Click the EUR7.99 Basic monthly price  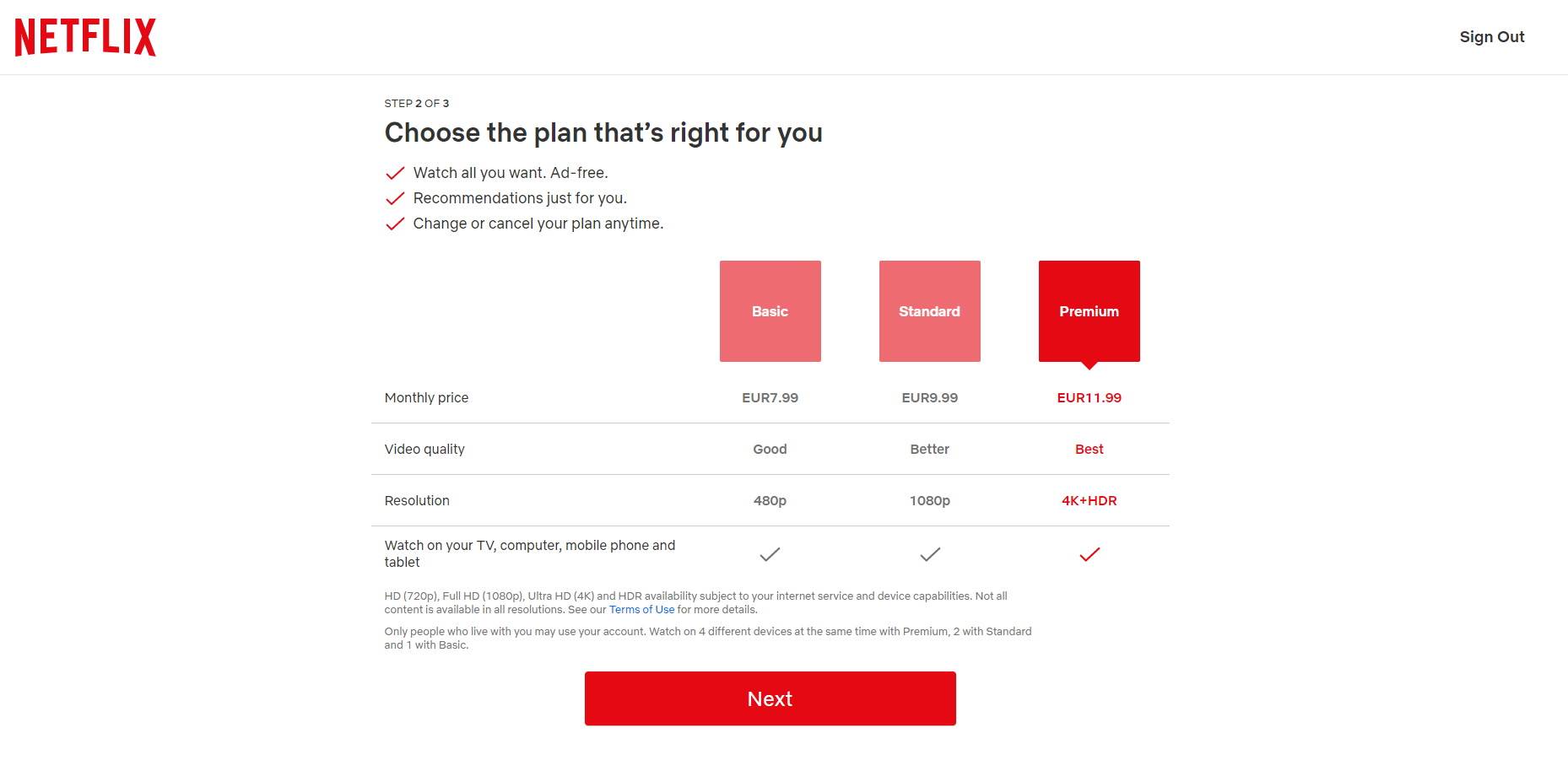[x=770, y=398]
